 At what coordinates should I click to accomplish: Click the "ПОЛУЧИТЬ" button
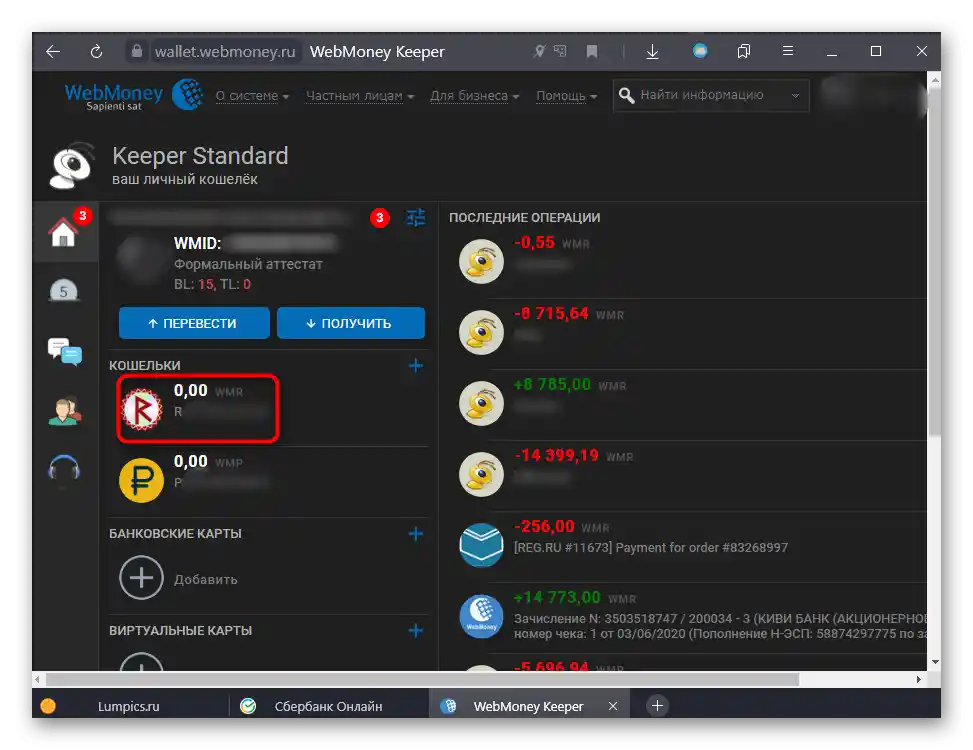point(351,323)
